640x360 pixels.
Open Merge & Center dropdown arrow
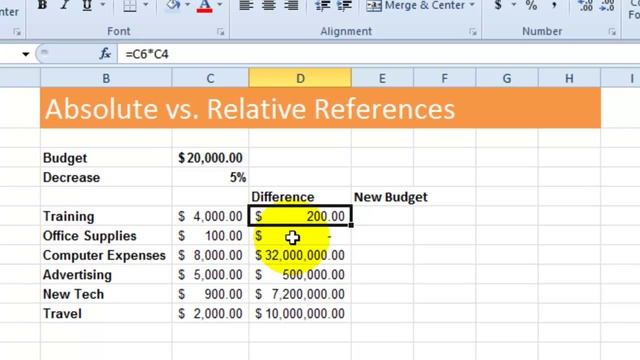[x=472, y=5]
